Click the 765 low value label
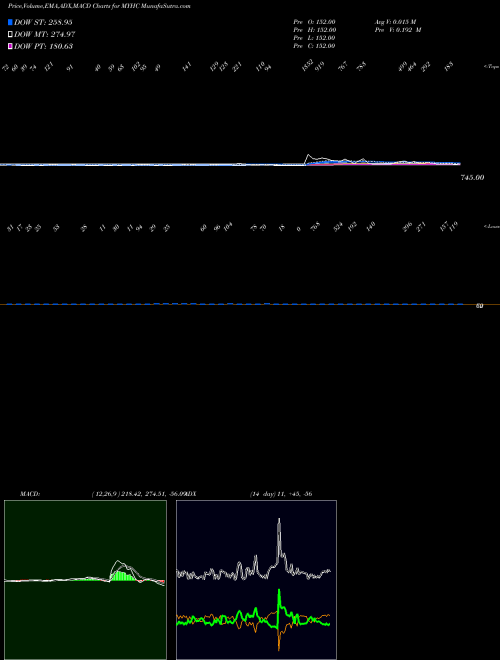 (315, 226)
